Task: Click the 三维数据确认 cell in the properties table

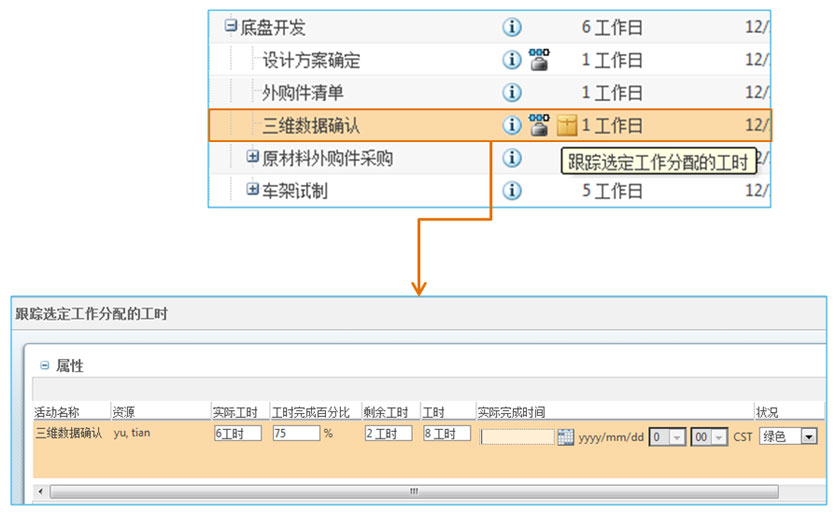Action: (x=68, y=433)
